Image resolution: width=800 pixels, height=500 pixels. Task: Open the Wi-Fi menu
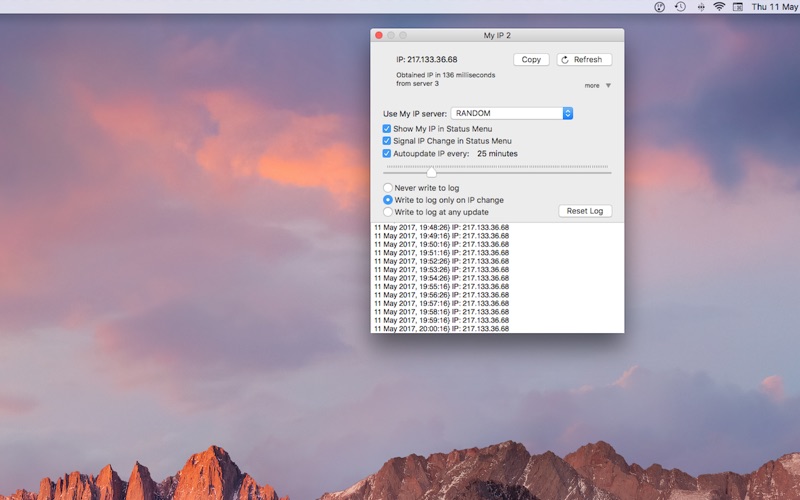click(x=719, y=7)
